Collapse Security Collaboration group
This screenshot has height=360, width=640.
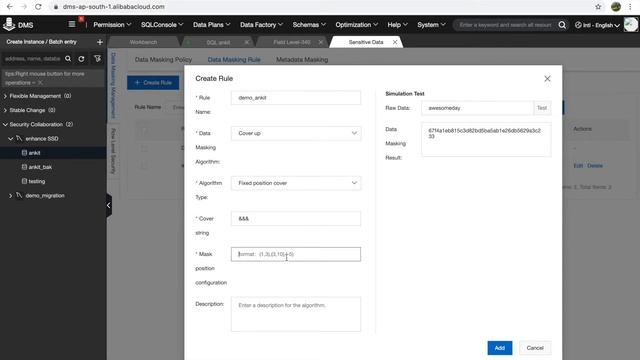pos(5,124)
